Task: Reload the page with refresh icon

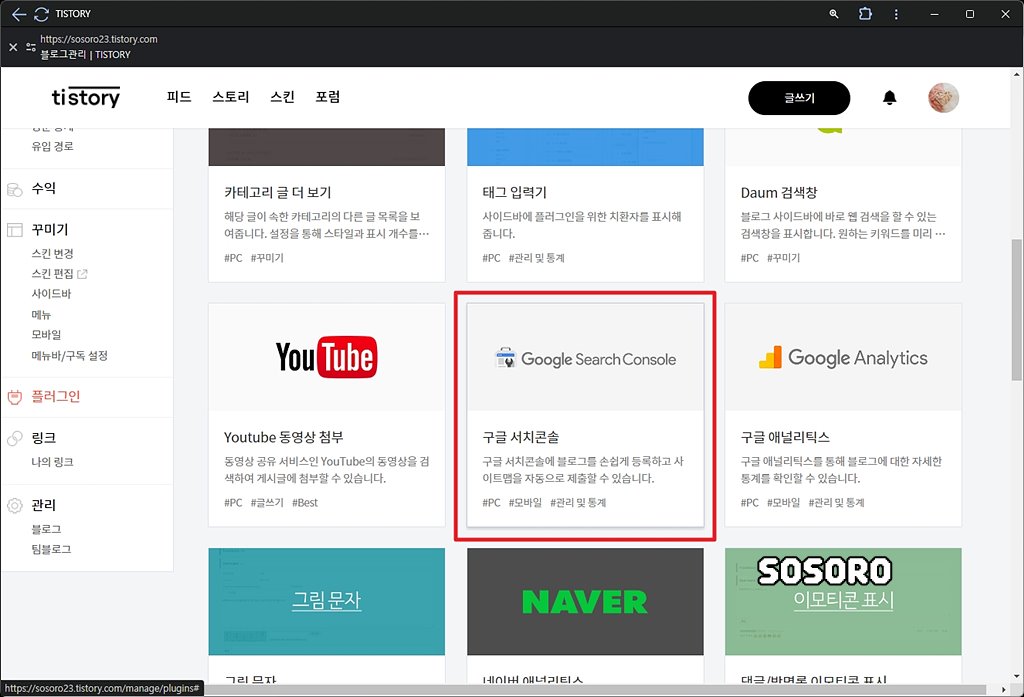Action: tap(41, 14)
